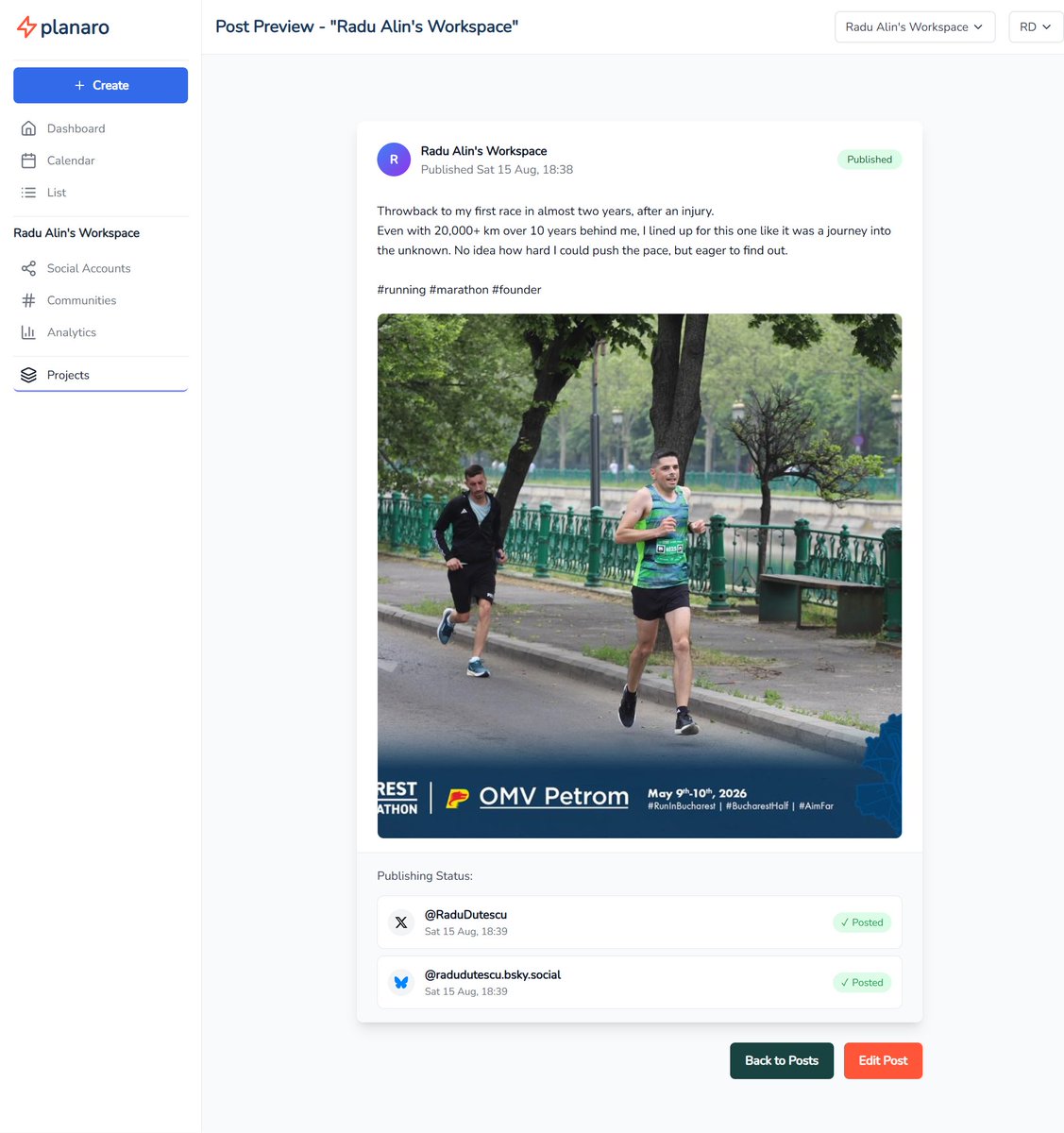Click the @radudutescu.bsky.social account name
Viewport: 1064px width, 1133px height.
(x=492, y=974)
